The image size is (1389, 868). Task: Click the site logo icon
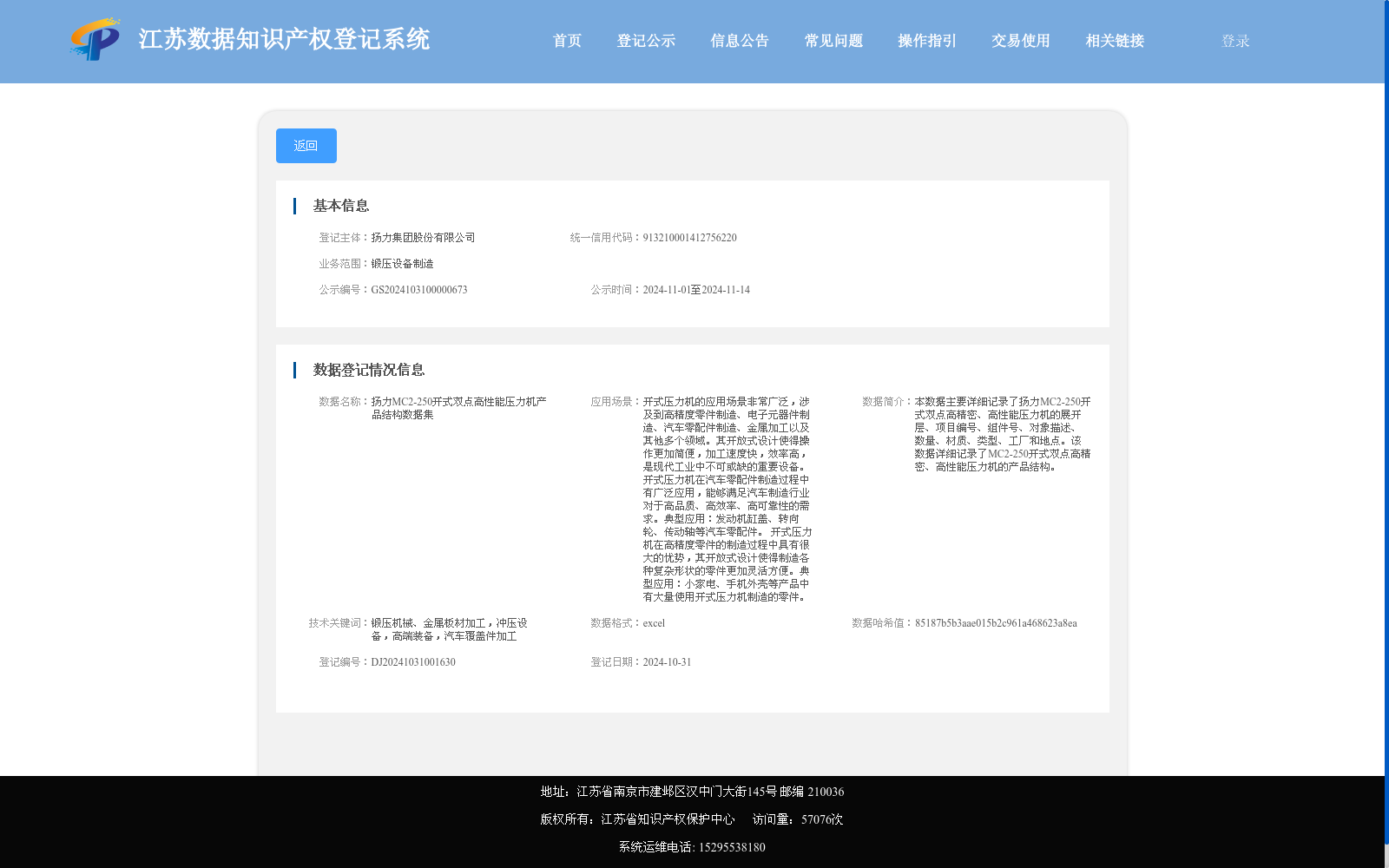[x=95, y=39]
